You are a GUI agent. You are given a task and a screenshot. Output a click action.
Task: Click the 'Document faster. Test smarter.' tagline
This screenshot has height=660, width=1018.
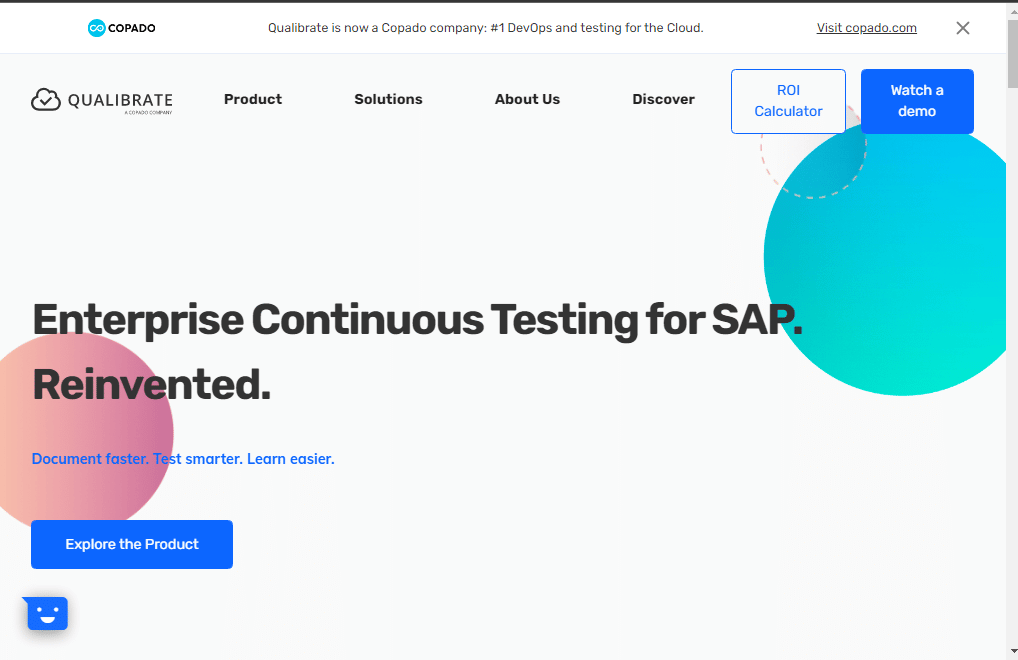183,458
